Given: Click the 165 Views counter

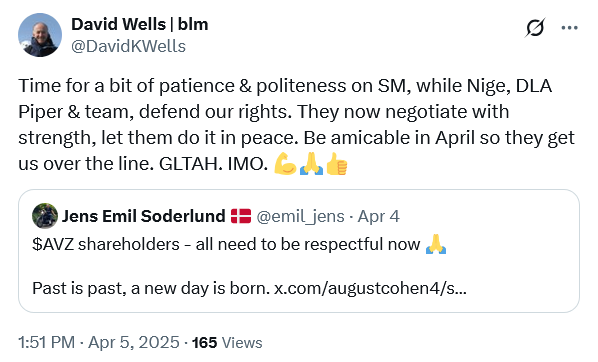Looking at the screenshot, I should click(227, 343).
